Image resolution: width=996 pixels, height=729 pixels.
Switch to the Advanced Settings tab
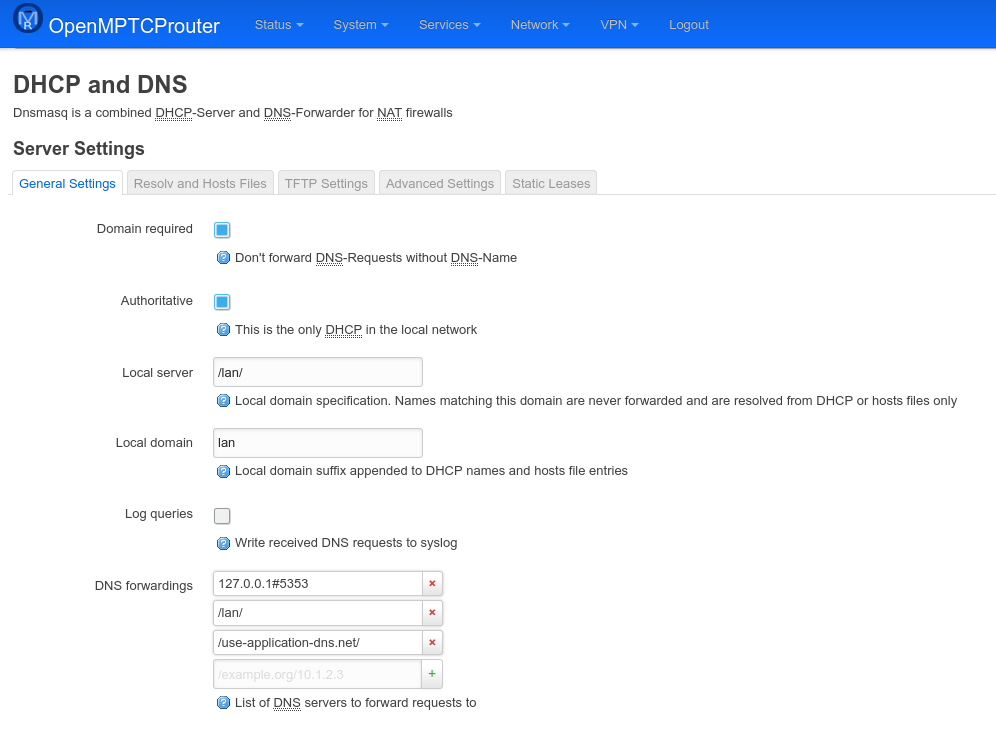439,183
